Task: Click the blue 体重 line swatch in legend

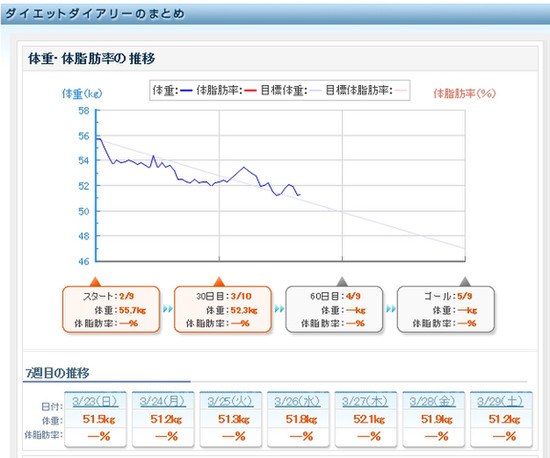Action: click(186, 91)
